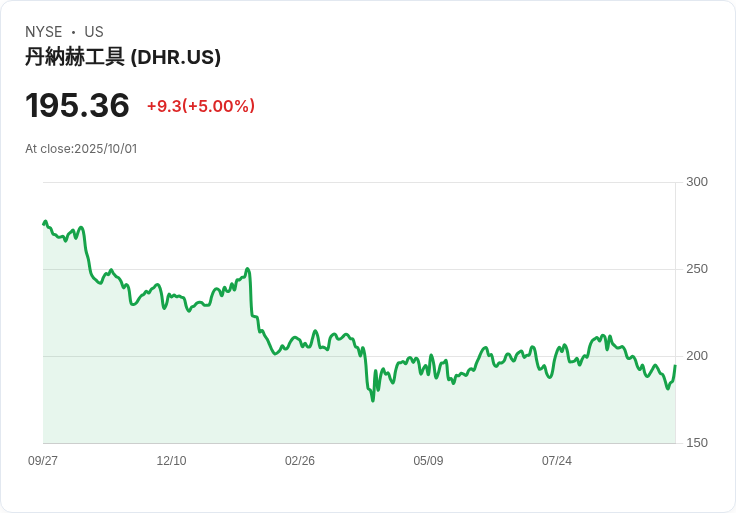The image size is (736, 513).
Task: Click the NYSE exchange label
Action: pos(44,32)
